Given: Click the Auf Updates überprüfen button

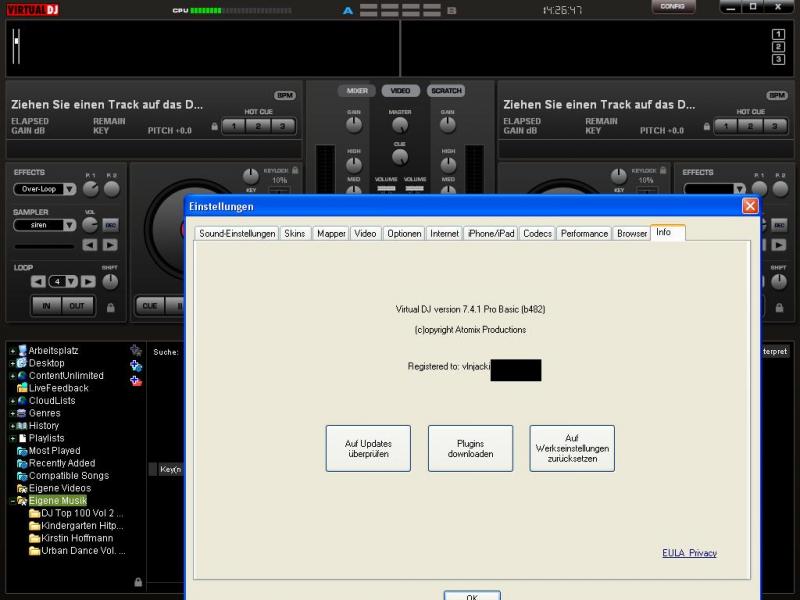Looking at the screenshot, I should click(368, 448).
